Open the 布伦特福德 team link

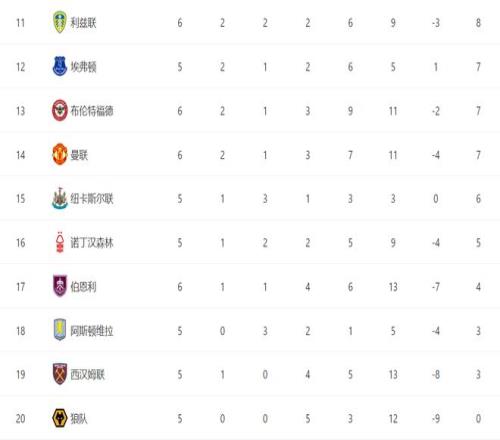(92, 111)
